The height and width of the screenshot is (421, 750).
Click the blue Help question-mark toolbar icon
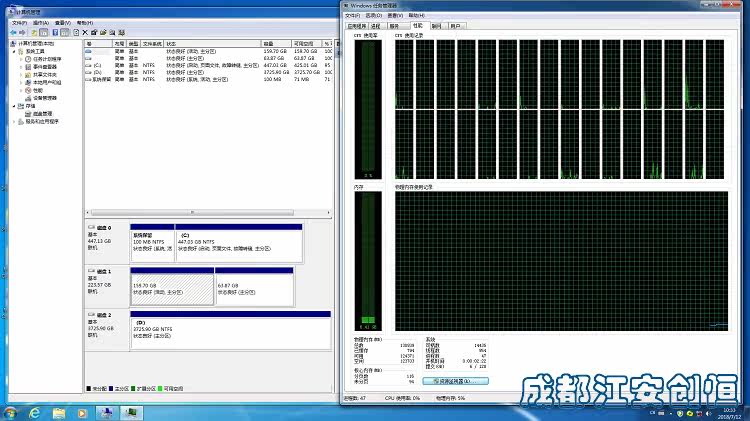click(x=55, y=33)
